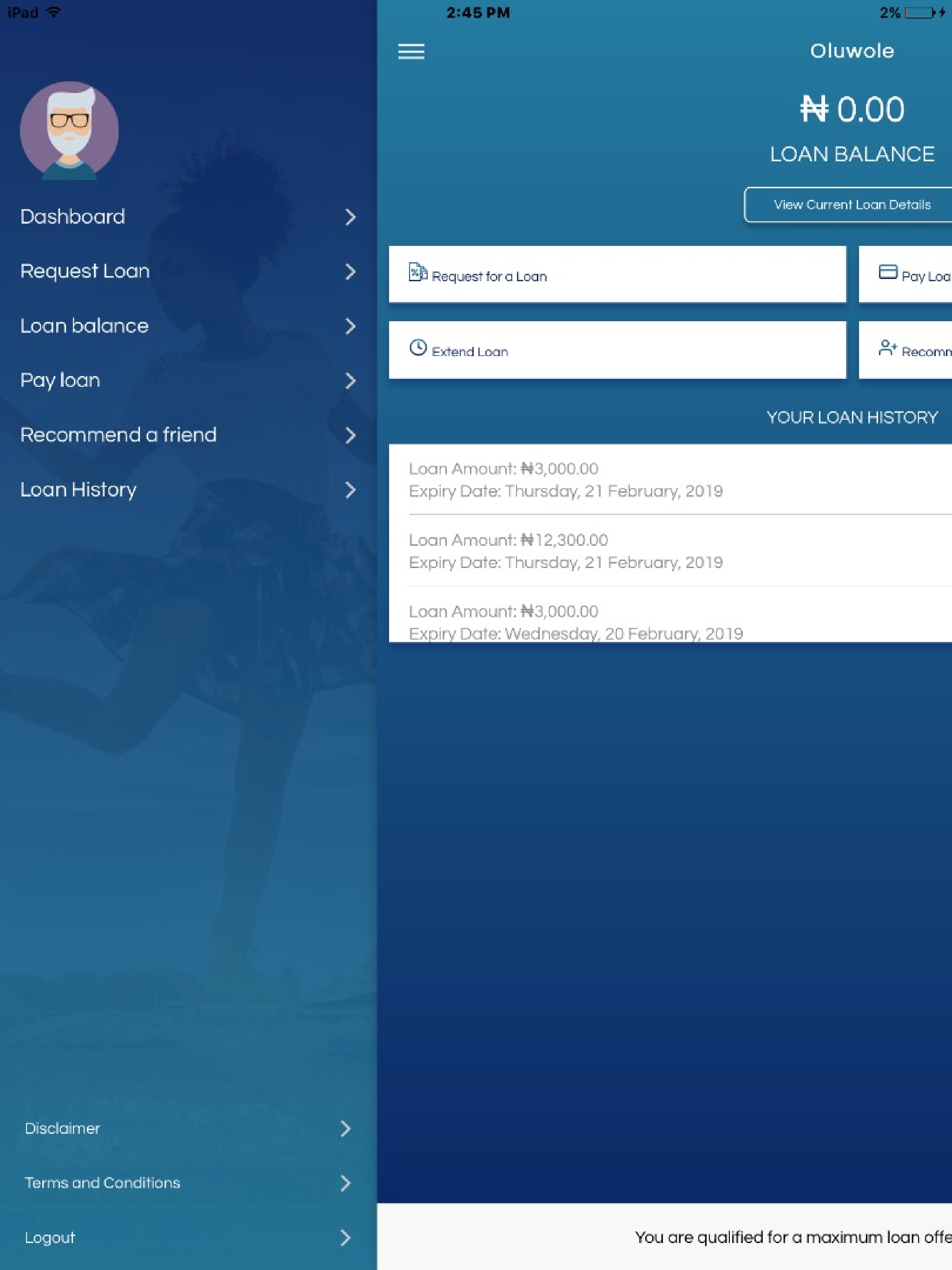Tap the Wi-Fi status icon

pyautogui.click(x=53, y=13)
